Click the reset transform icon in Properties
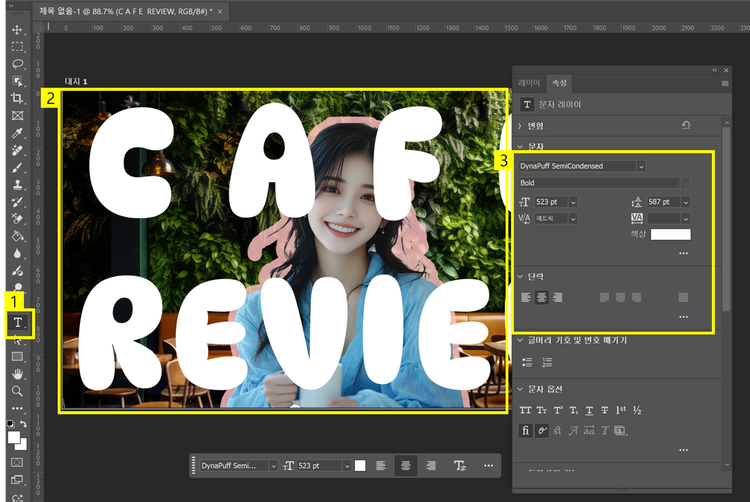This screenshot has width=750, height=502. click(x=685, y=125)
